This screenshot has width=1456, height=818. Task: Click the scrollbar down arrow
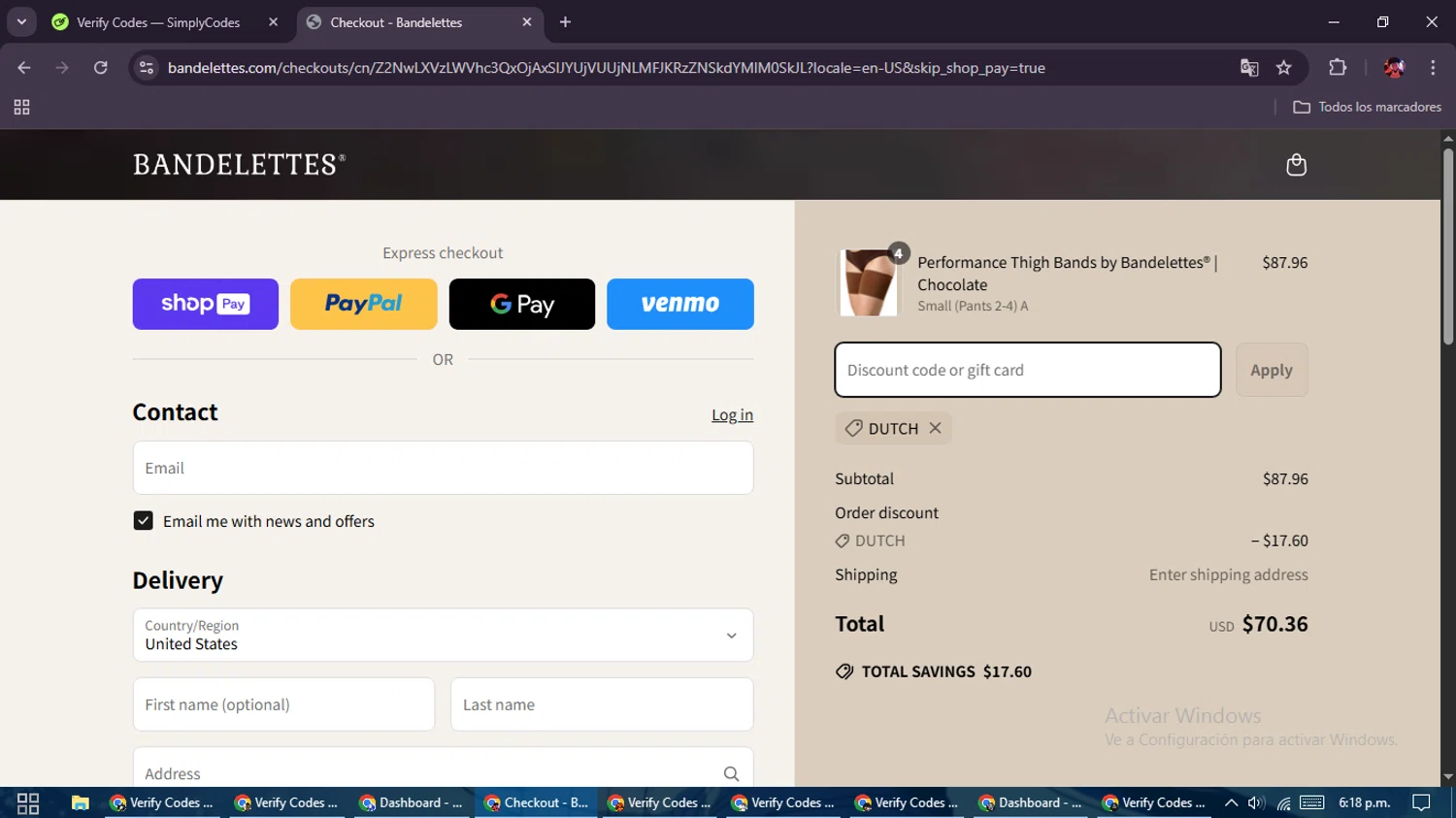coord(1448,777)
